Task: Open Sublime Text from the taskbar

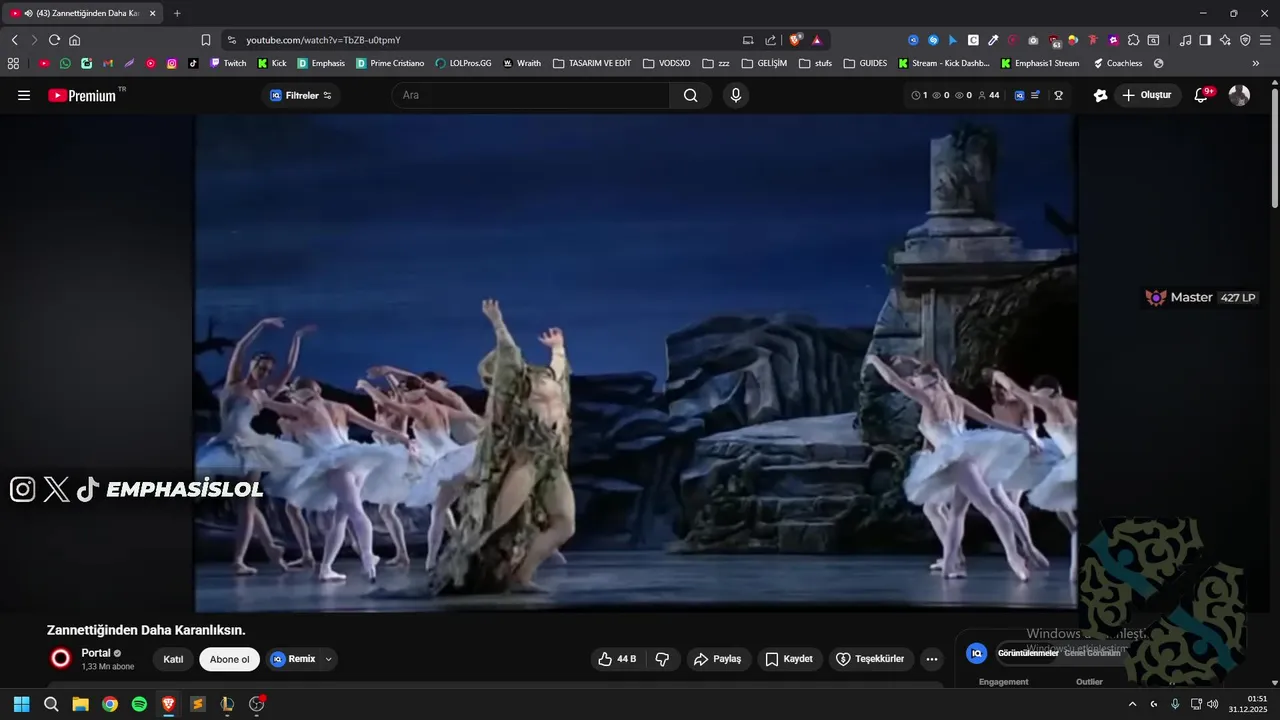Action: coord(198,704)
